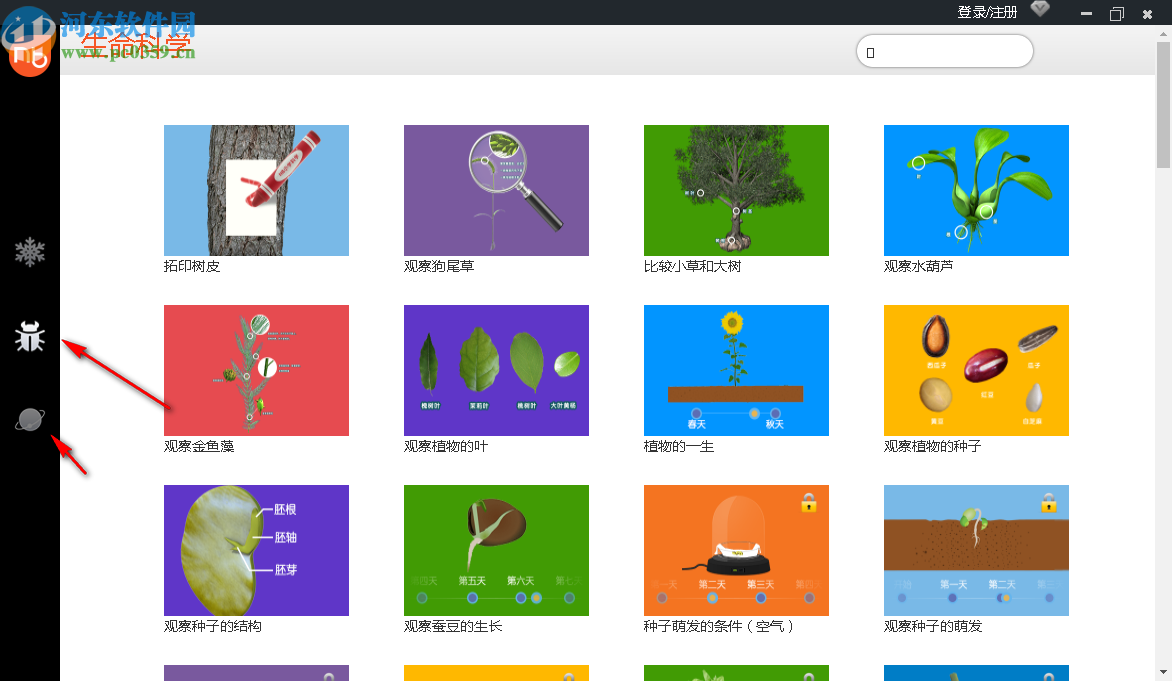Open the 观察植物的叶 leaves thumbnail
This screenshot has width=1172, height=681.
496,370
